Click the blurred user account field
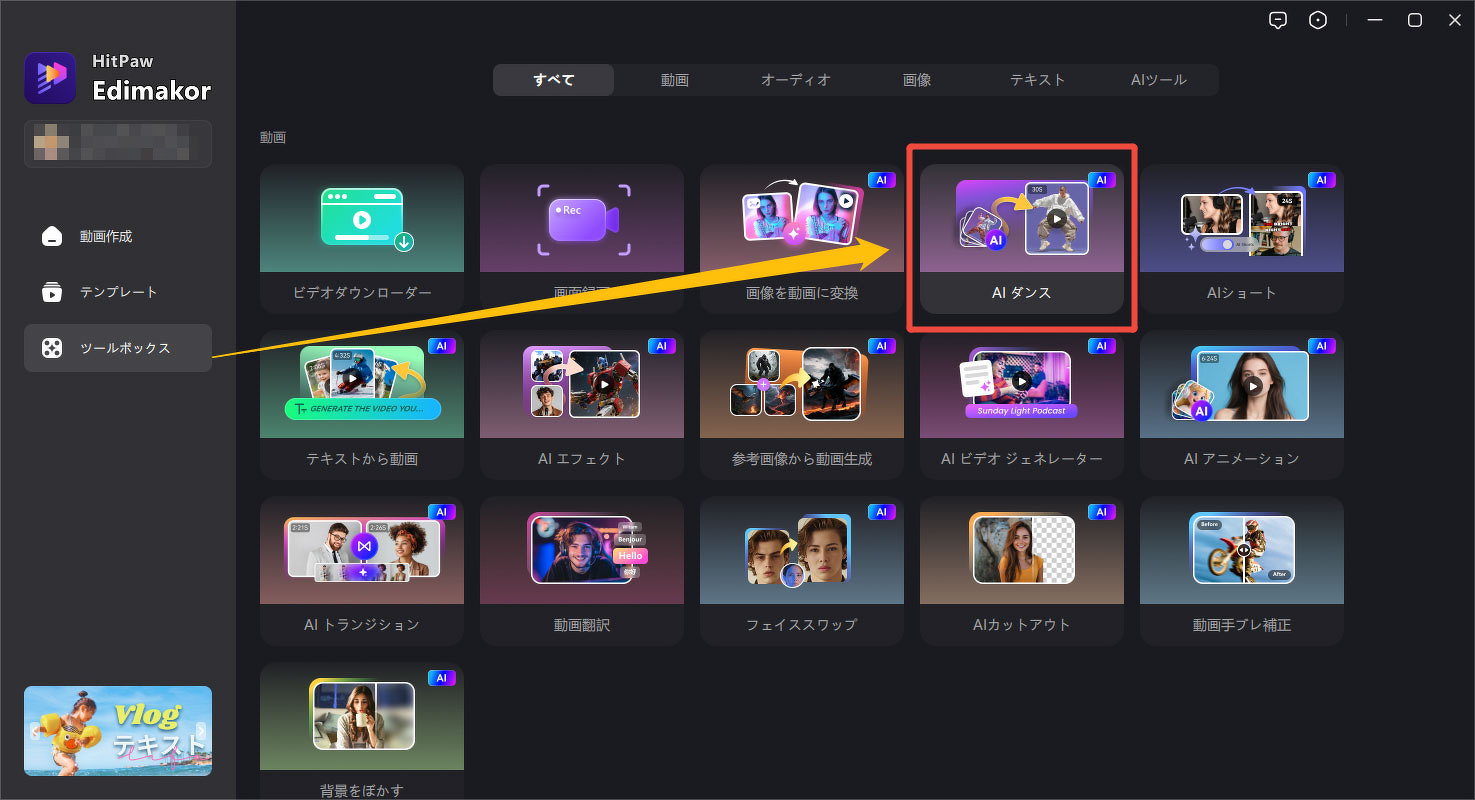 pos(118,144)
